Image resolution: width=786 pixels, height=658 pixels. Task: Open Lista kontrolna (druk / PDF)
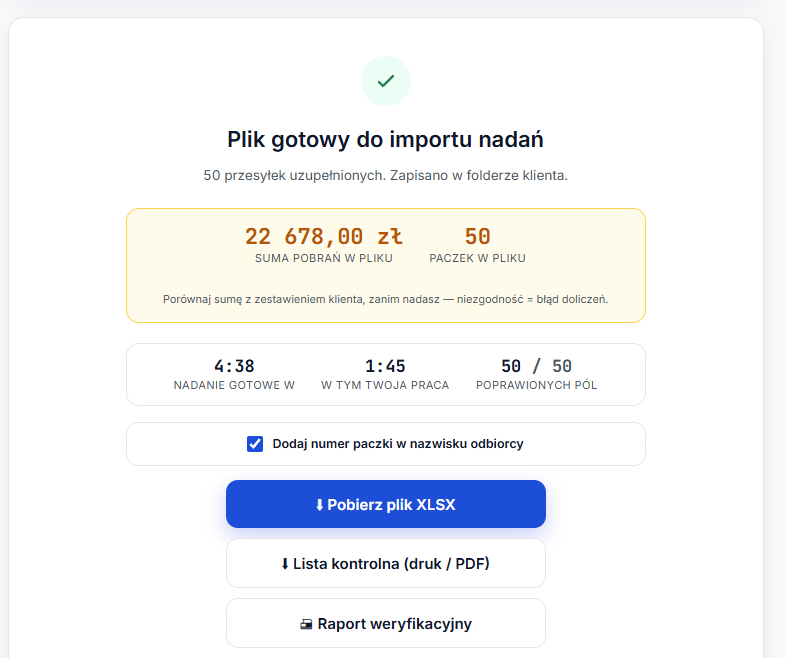coord(385,563)
